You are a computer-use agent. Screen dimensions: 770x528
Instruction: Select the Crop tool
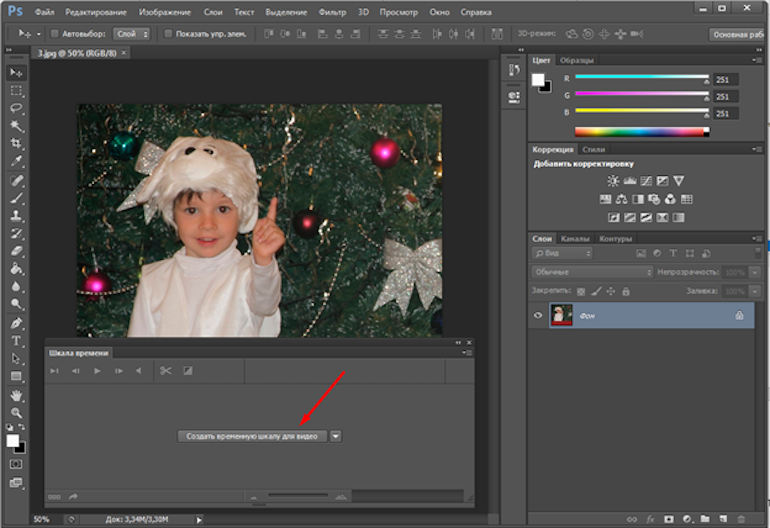click(17, 144)
